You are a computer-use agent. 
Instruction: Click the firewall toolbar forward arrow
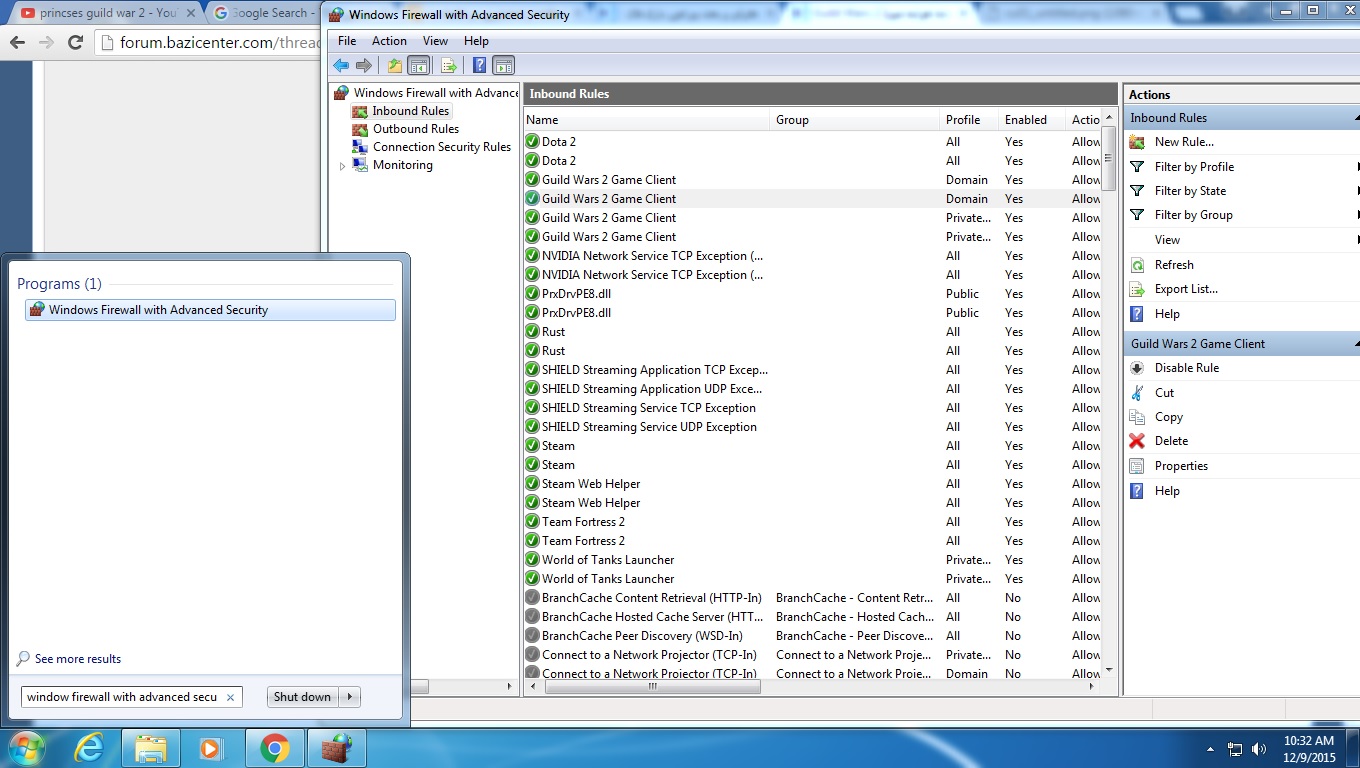(x=364, y=65)
